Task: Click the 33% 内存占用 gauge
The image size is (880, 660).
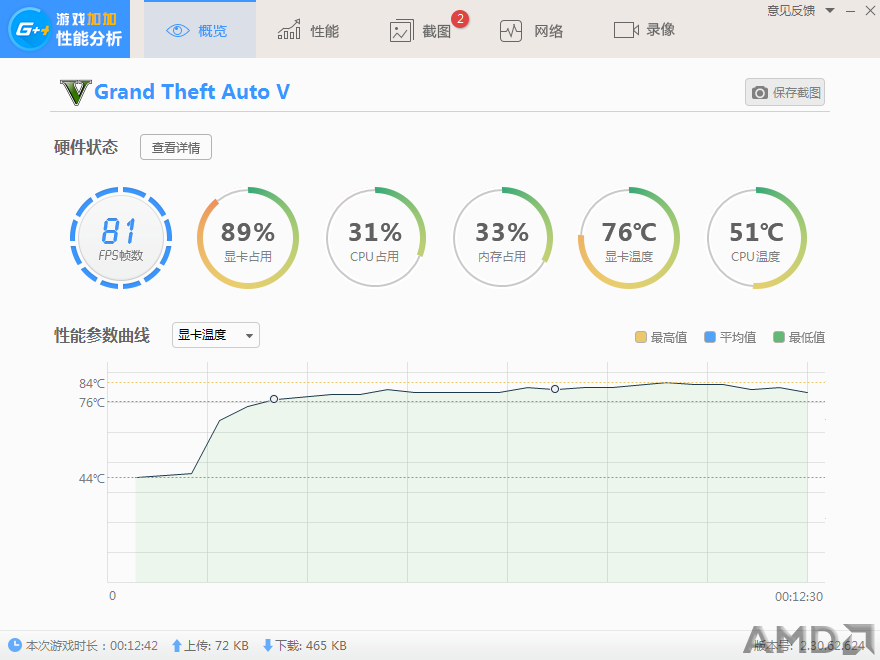Action: click(x=502, y=238)
